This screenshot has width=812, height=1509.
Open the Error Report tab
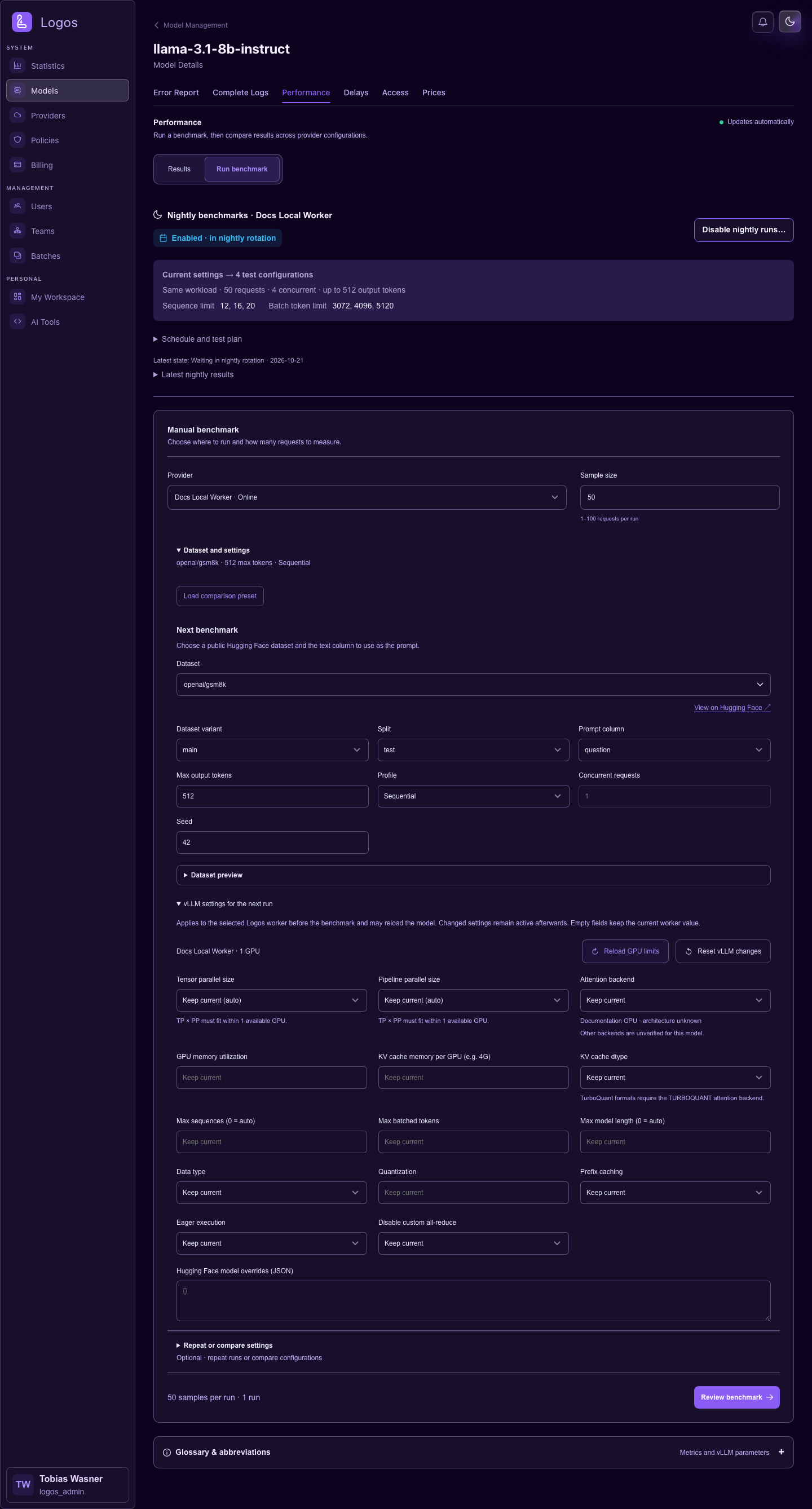[176, 92]
